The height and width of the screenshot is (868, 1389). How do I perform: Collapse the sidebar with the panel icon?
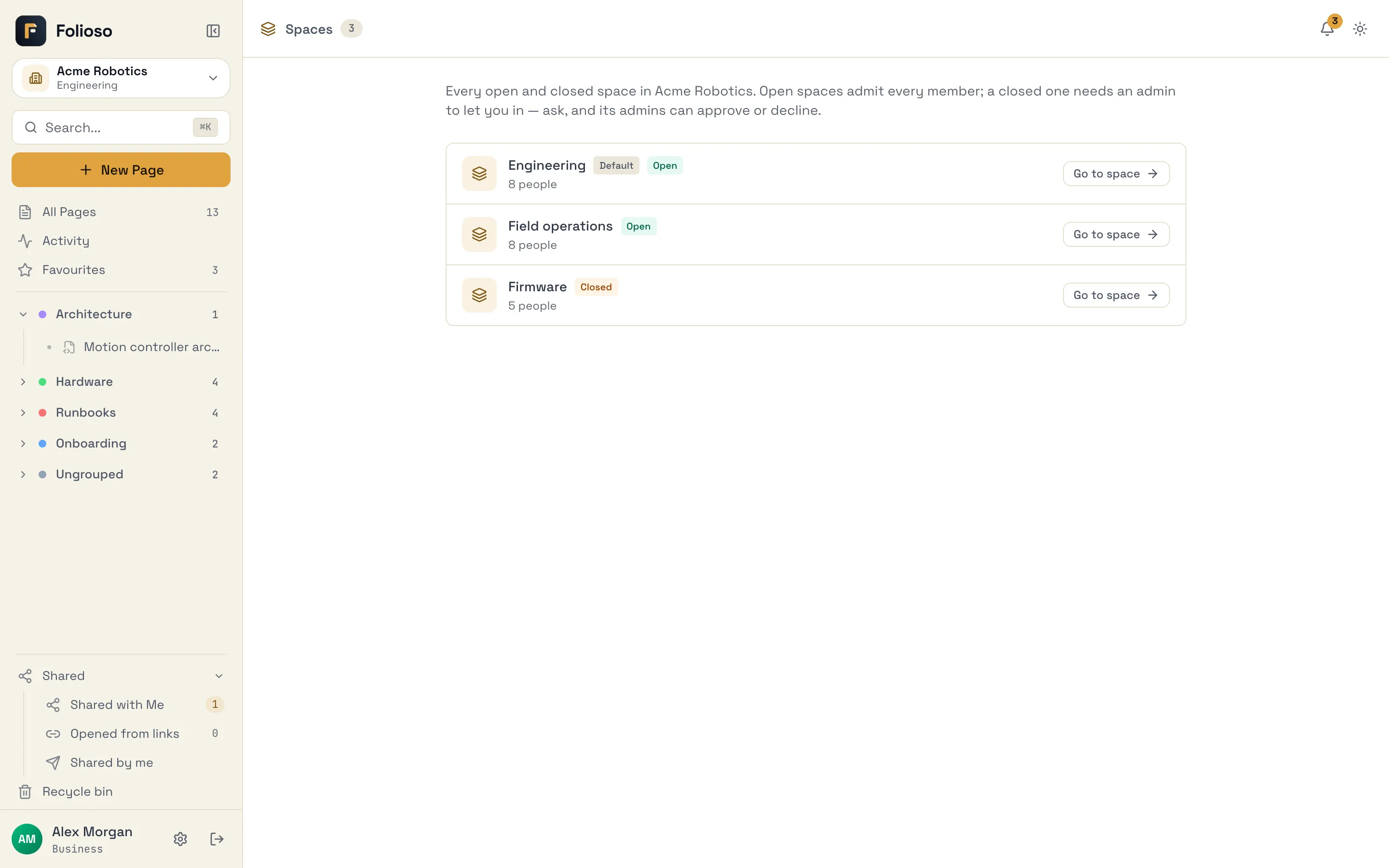(213, 31)
